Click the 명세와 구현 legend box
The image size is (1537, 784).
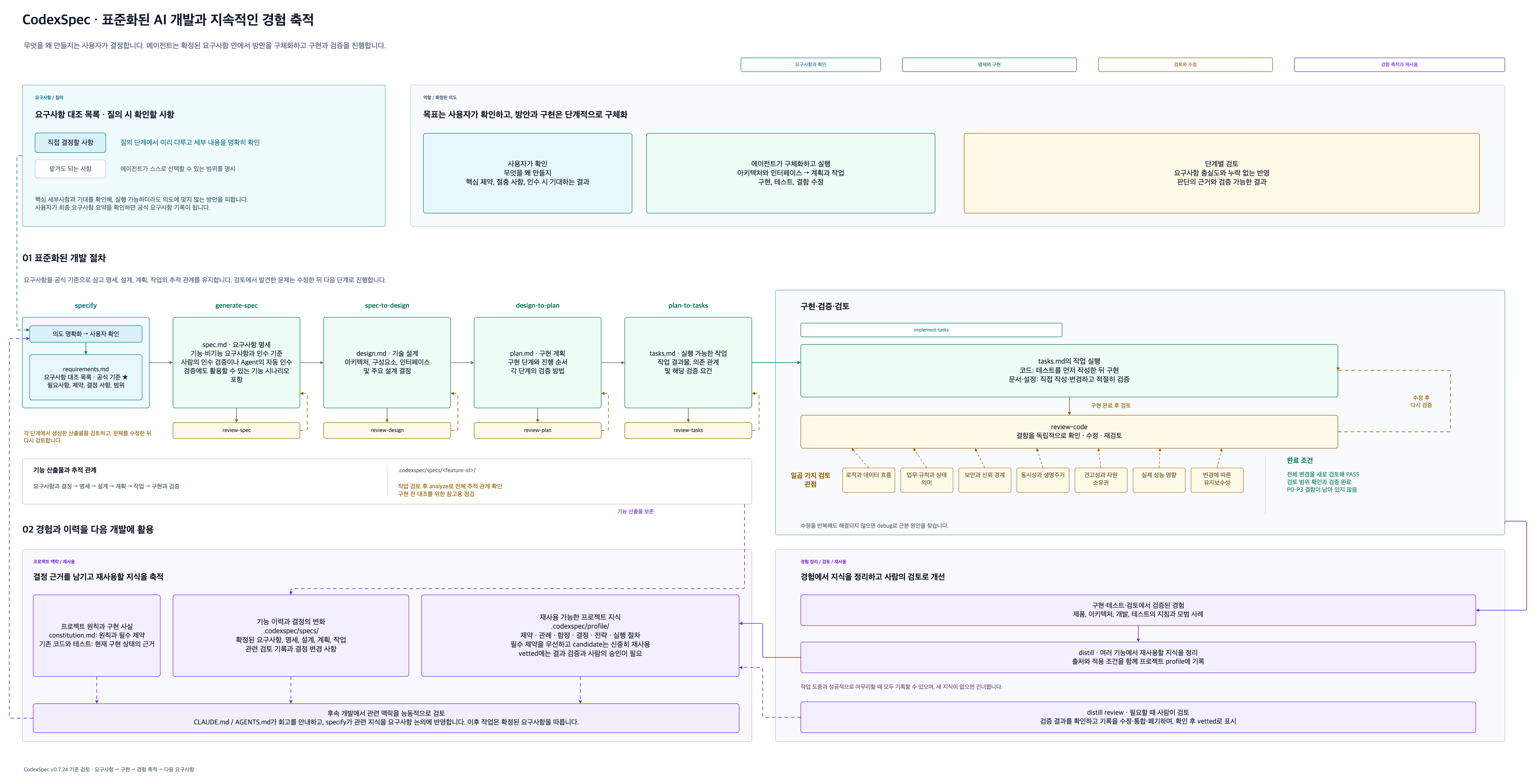click(989, 64)
